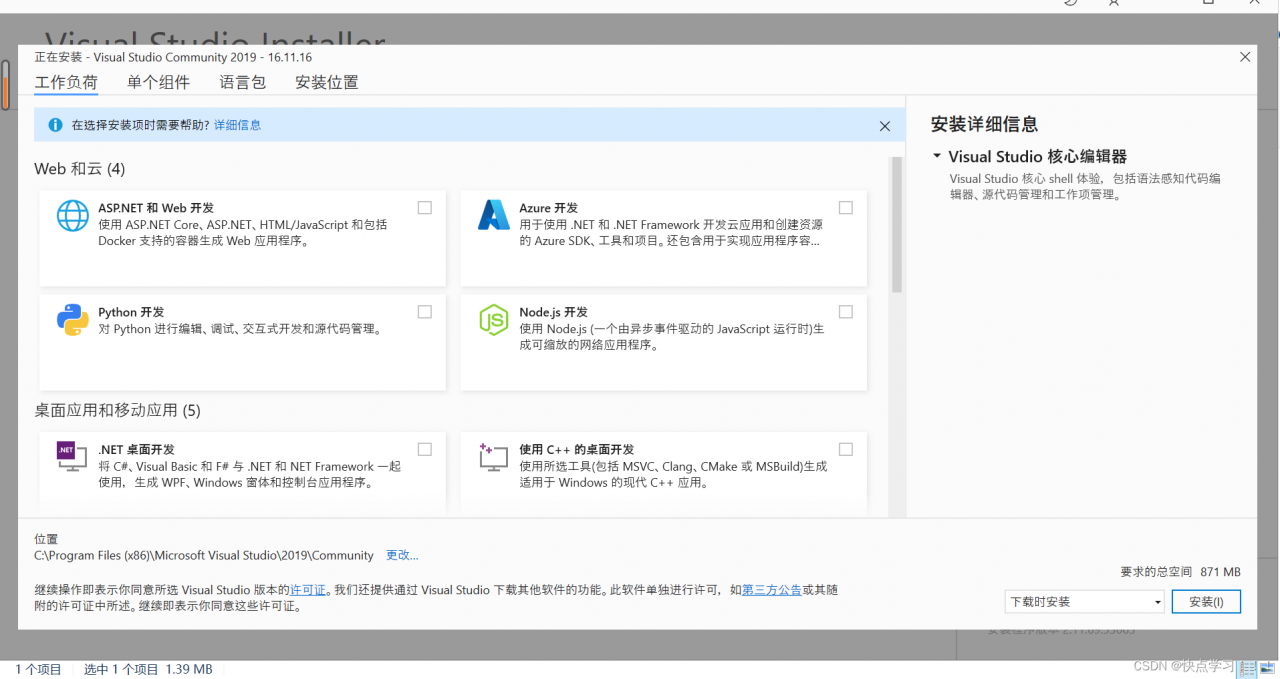Click the '桌面应用和移动应用 (5)' group heading
Screen dimensions: 1280x679
coord(118,410)
